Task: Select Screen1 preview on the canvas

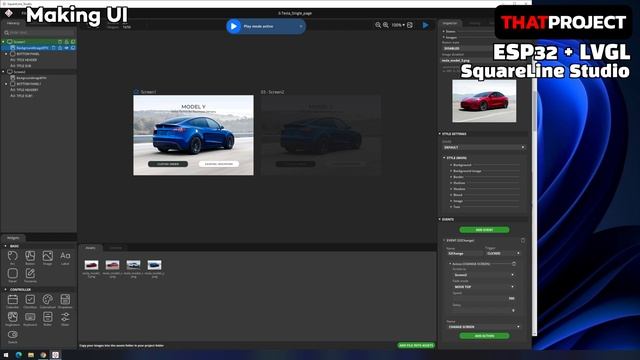Action: coord(193,135)
